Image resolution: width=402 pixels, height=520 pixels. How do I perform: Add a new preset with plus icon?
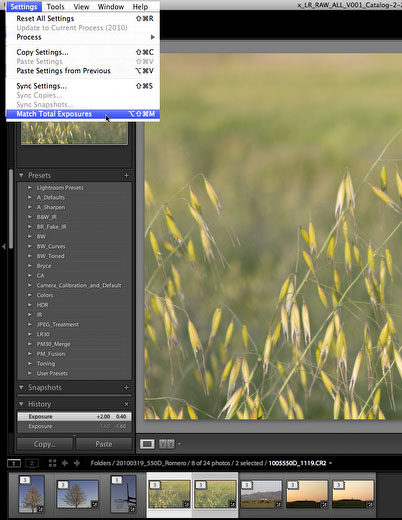(126, 175)
